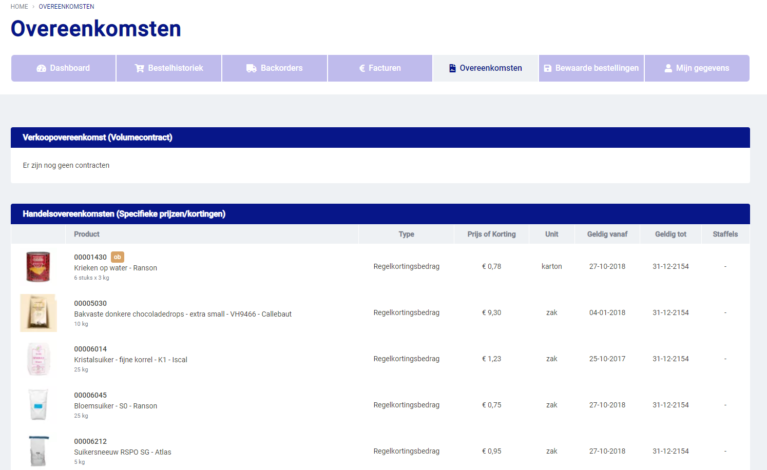The width and height of the screenshot is (767, 470).
Task: Click the OVEREENKOMSTEN breadcrumb
Action: point(67,6)
